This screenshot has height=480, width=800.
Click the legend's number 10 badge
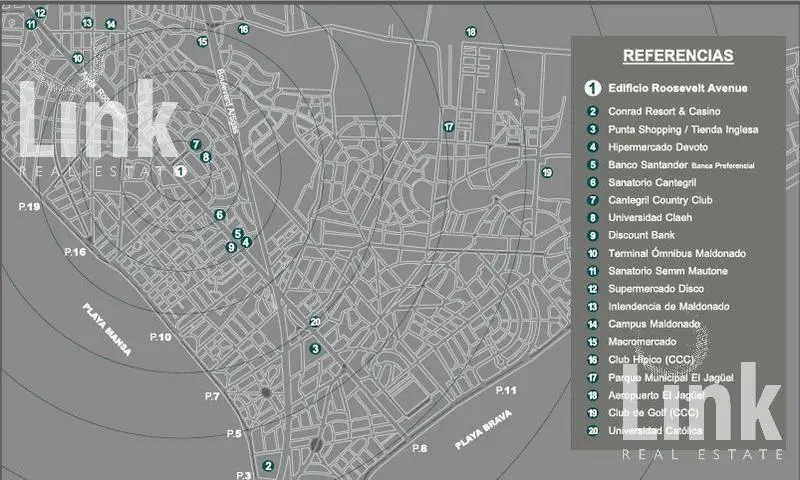pyautogui.click(x=592, y=254)
